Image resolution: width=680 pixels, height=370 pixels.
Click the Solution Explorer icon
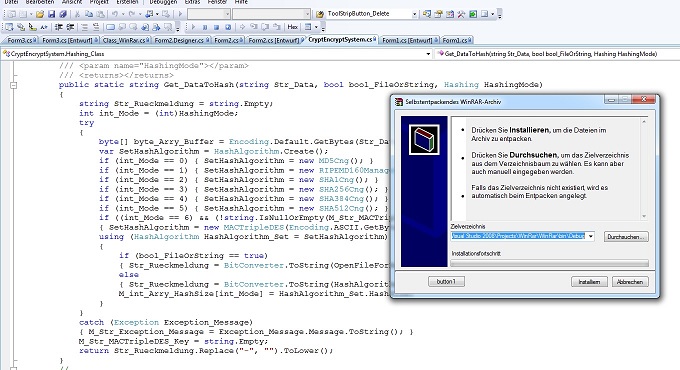tap(427, 14)
